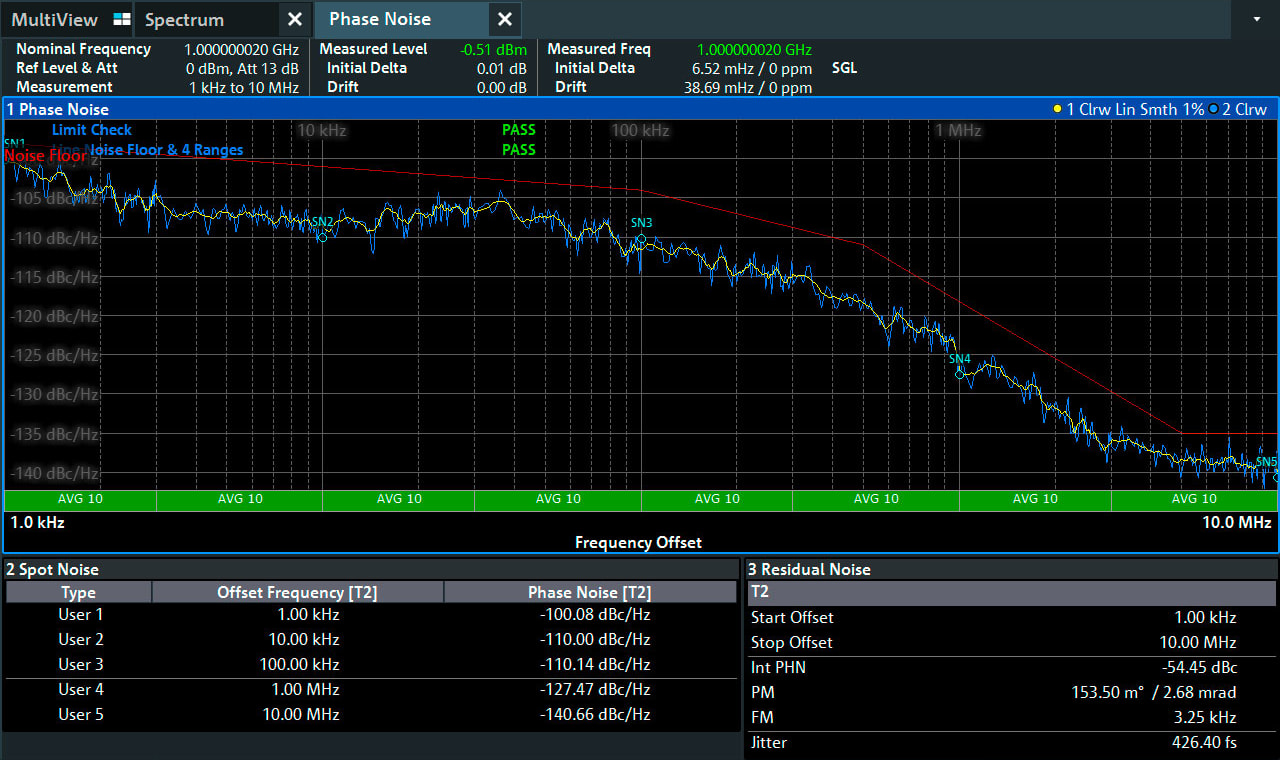Viewport: 1280px width, 760px height.
Task: Select the User 3 spot noise row
Action: click(x=371, y=664)
